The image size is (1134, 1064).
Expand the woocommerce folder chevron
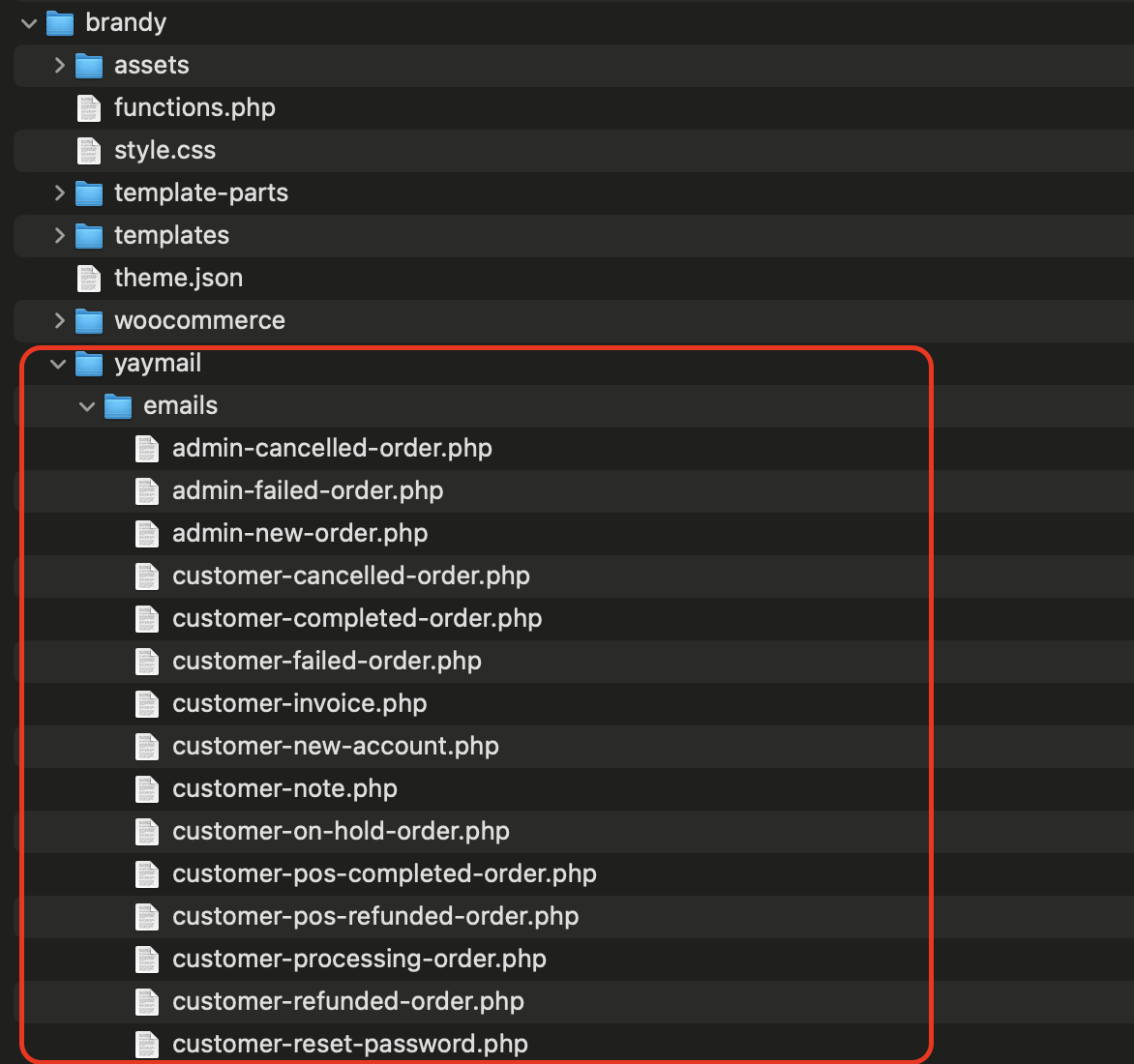click(59, 321)
